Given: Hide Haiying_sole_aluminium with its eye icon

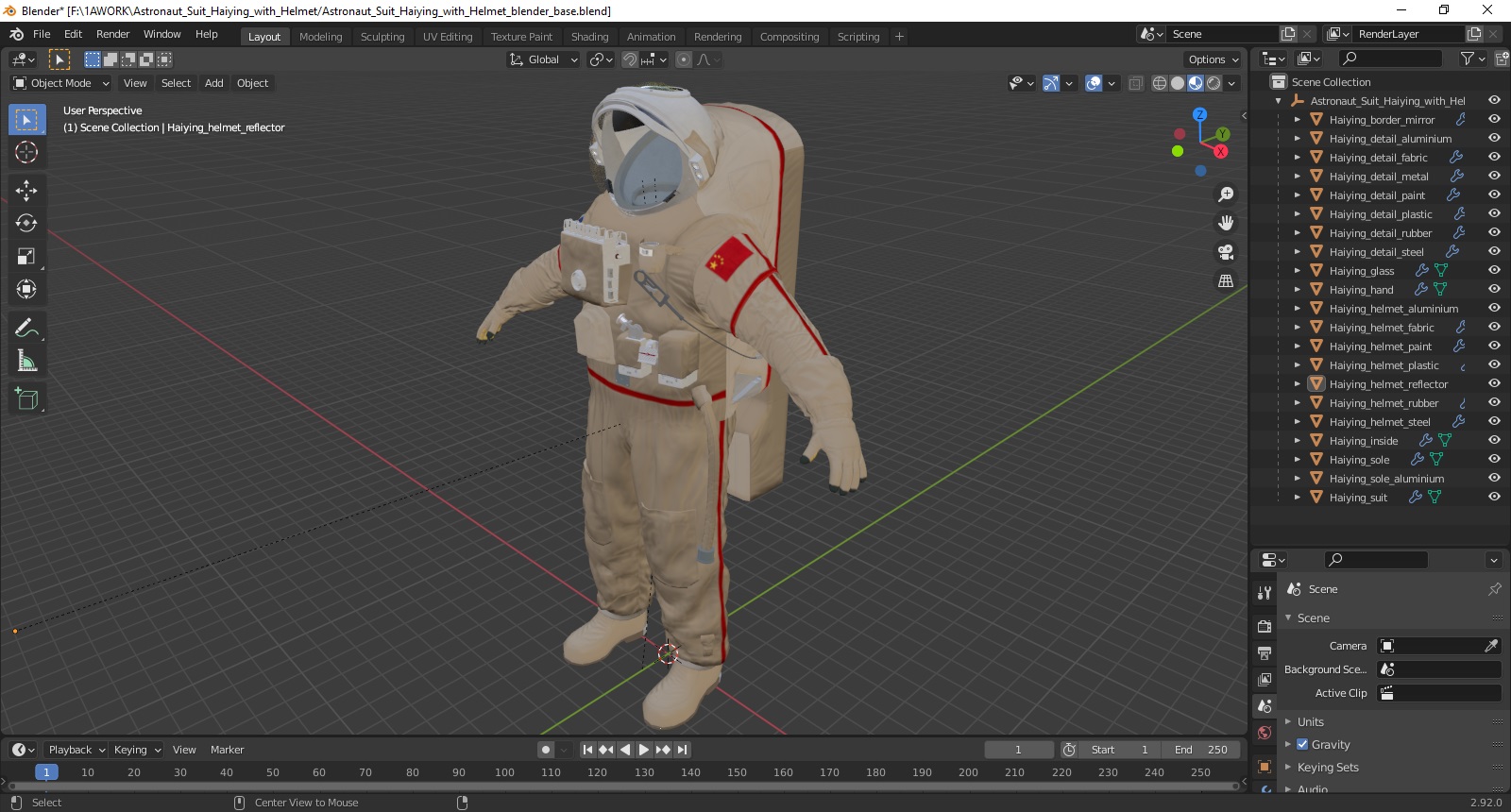Looking at the screenshot, I should coord(1494,478).
